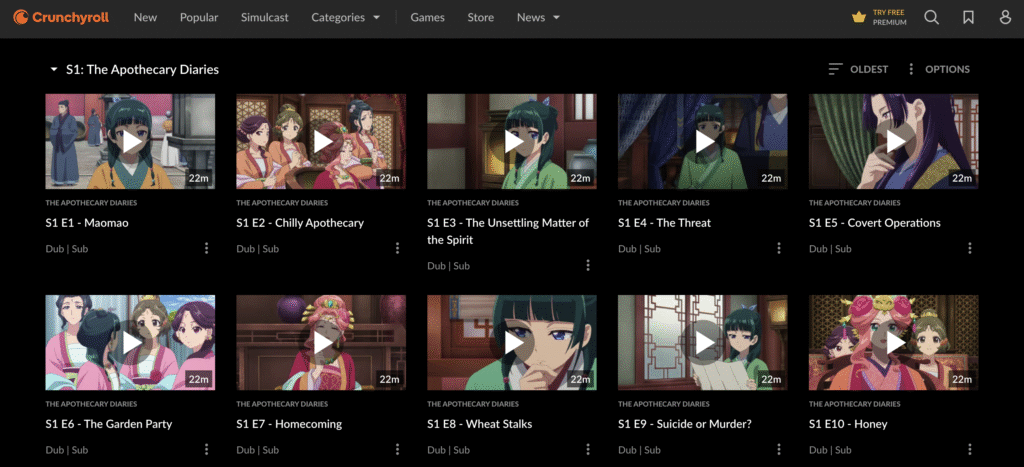The width and height of the screenshot is (1024, 467).
Task: Click series label above S1 E1 Maomao
Action: 91,202
